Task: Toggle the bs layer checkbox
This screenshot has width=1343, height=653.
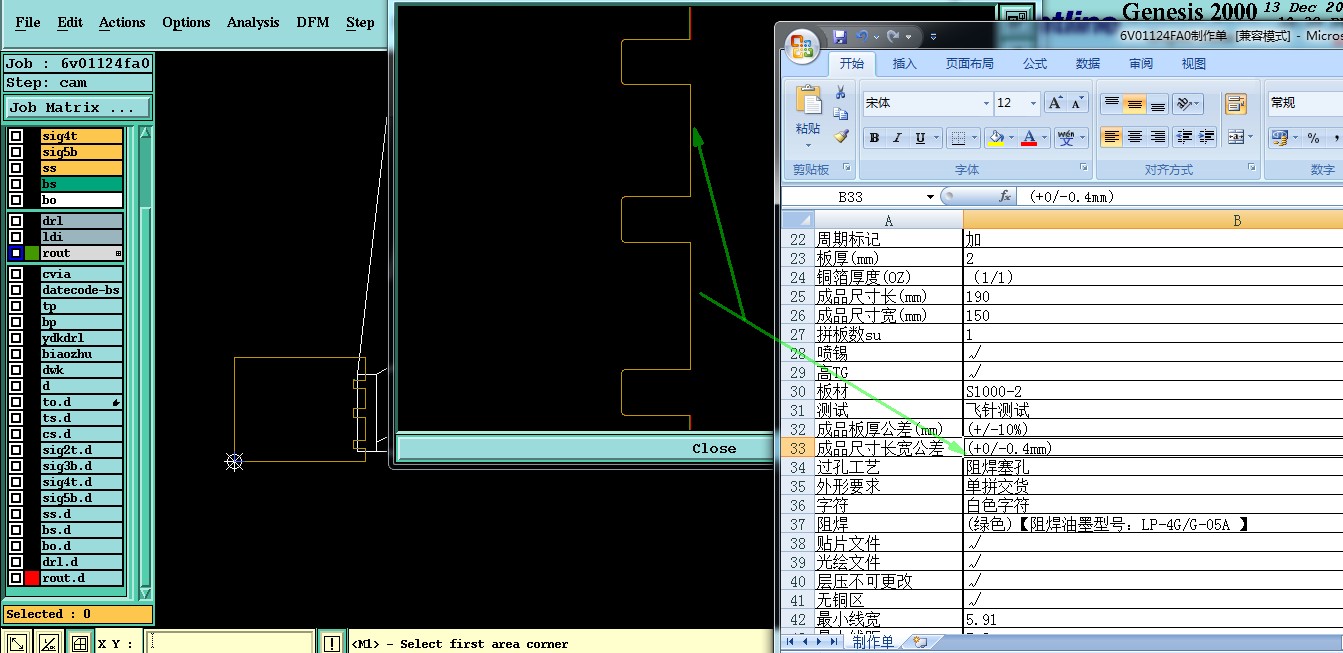Action: point(16,184)
